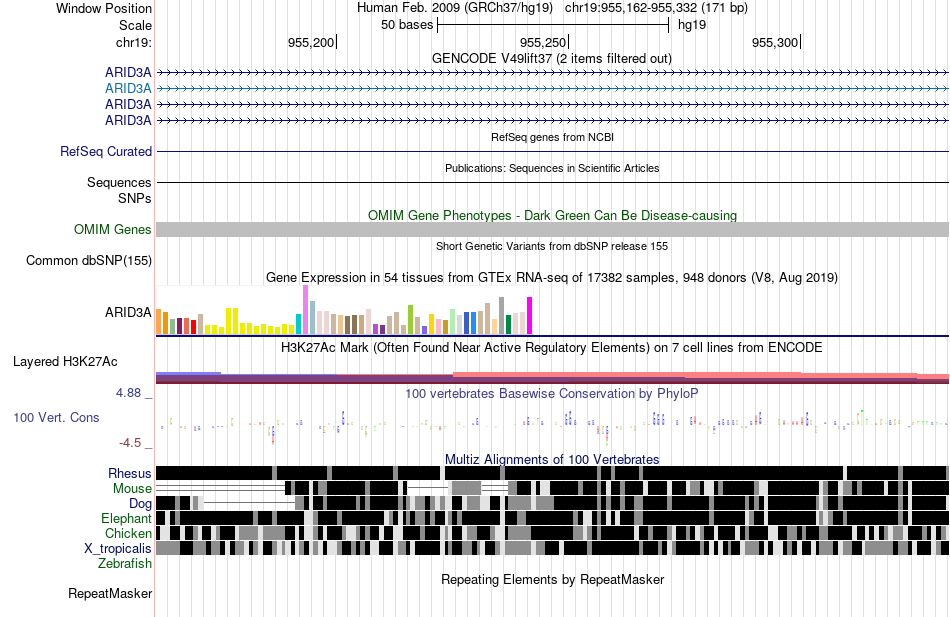Select the X_tropicalis alignment row label
The image size is (950, 617).
click(118, 549)
